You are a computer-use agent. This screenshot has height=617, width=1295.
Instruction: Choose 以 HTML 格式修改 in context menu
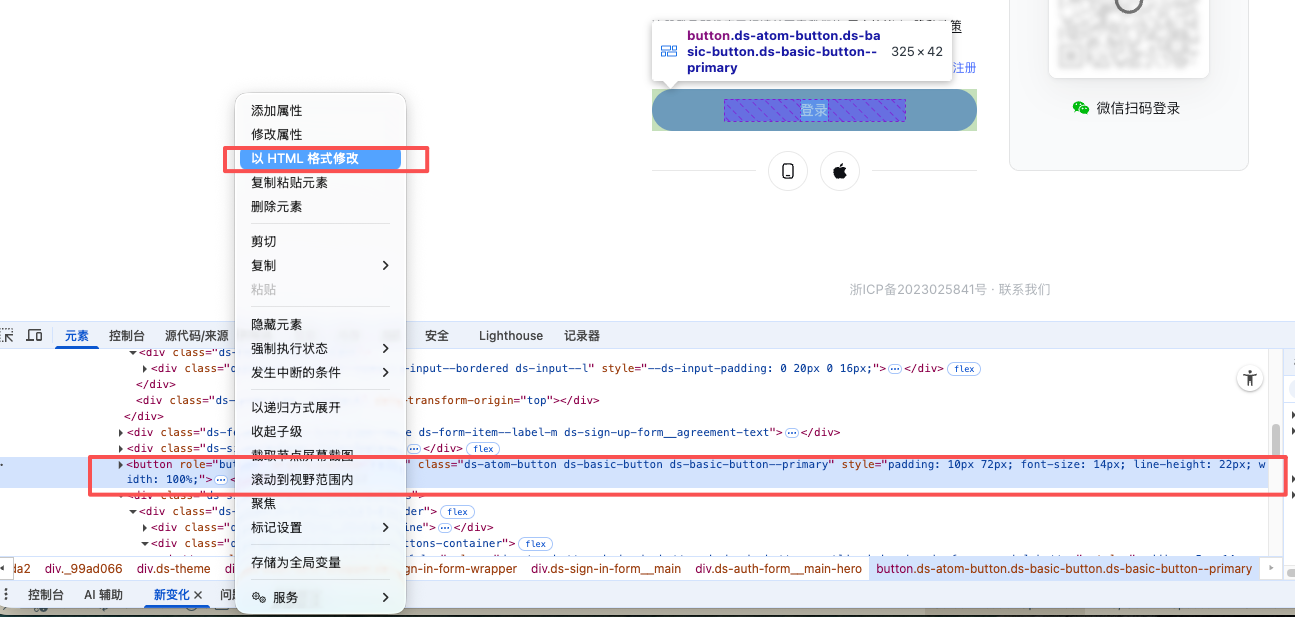[319, 158]
